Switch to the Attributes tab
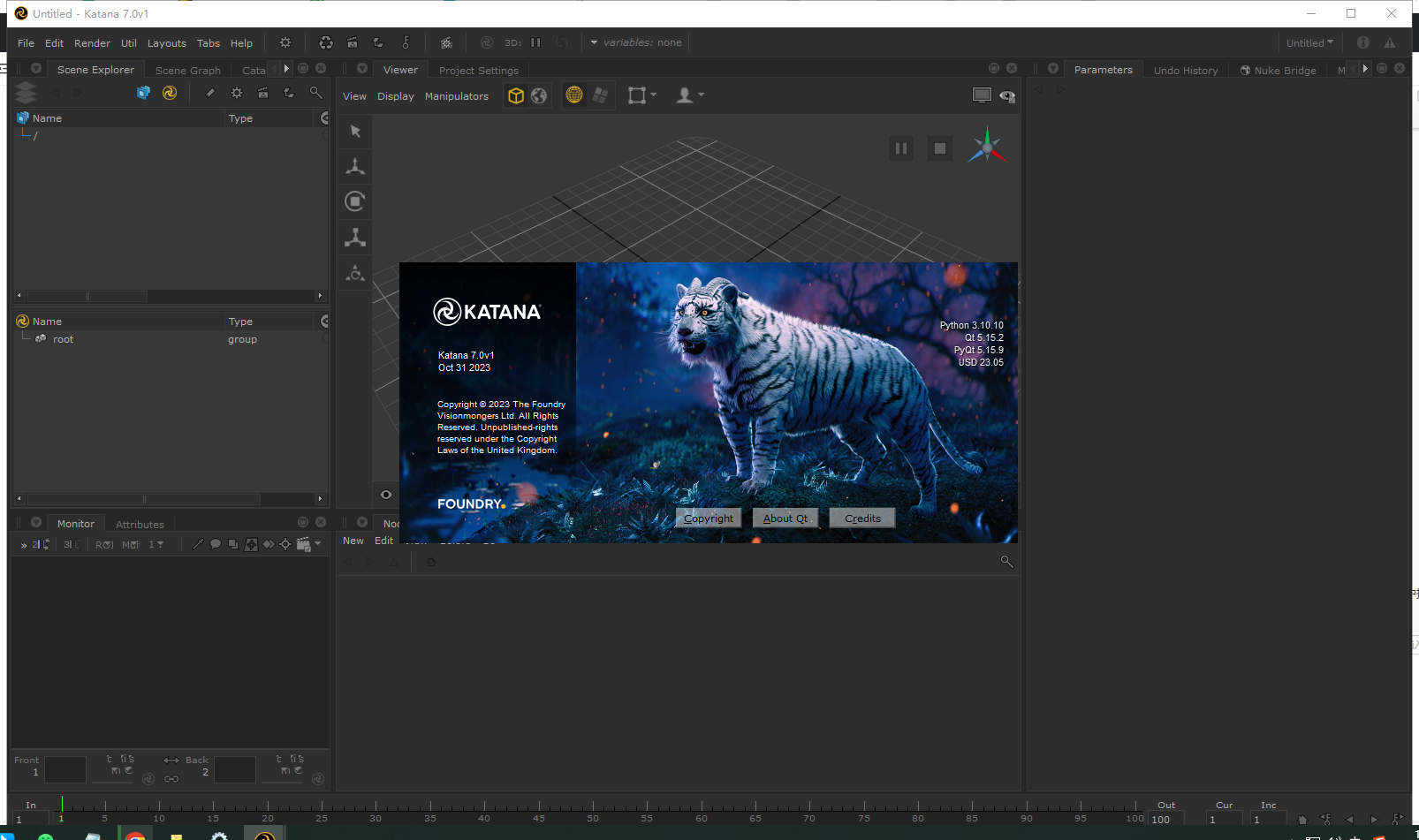 coord(140,525)
